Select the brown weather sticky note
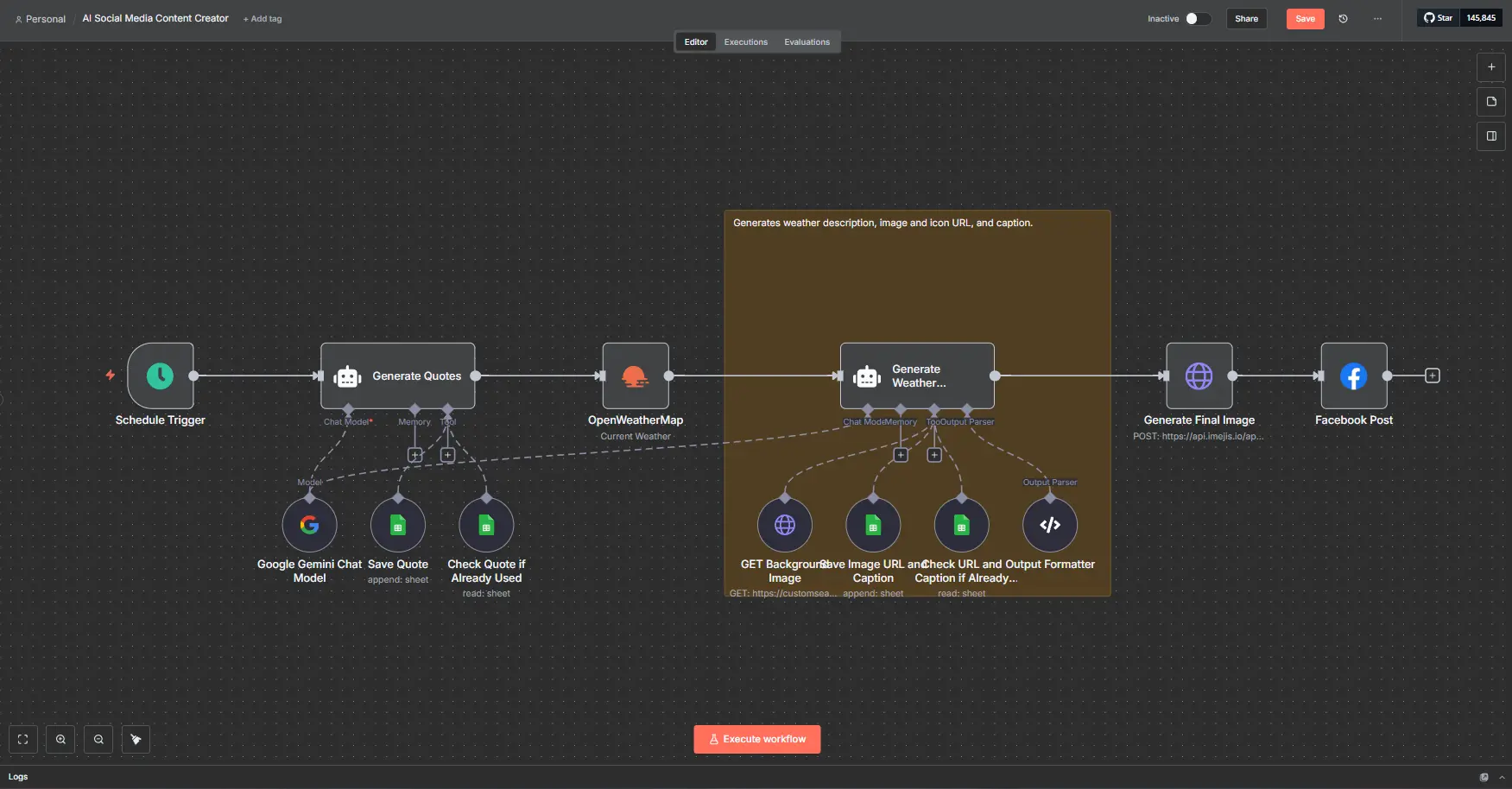The image size is (1512, 789). point(915,276)
